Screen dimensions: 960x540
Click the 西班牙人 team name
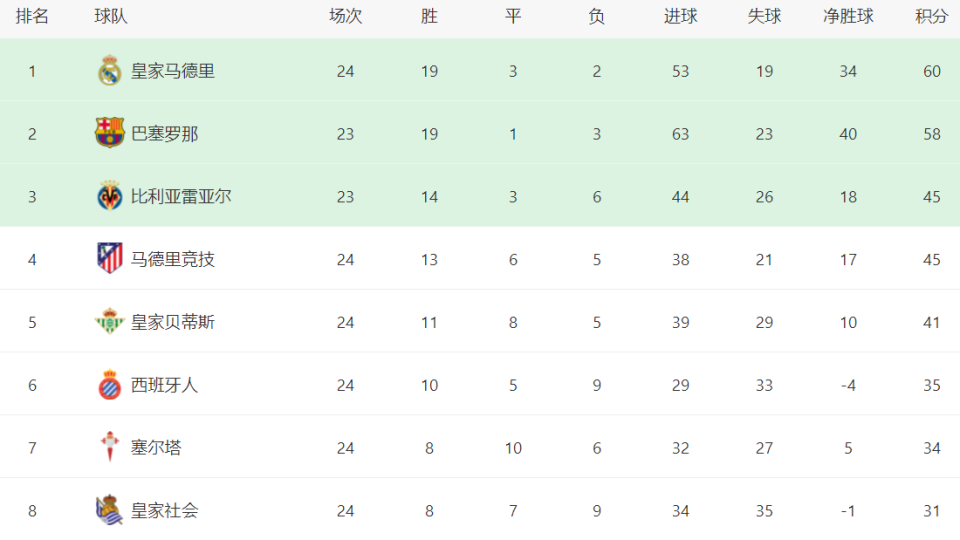(x=164, y=385)
